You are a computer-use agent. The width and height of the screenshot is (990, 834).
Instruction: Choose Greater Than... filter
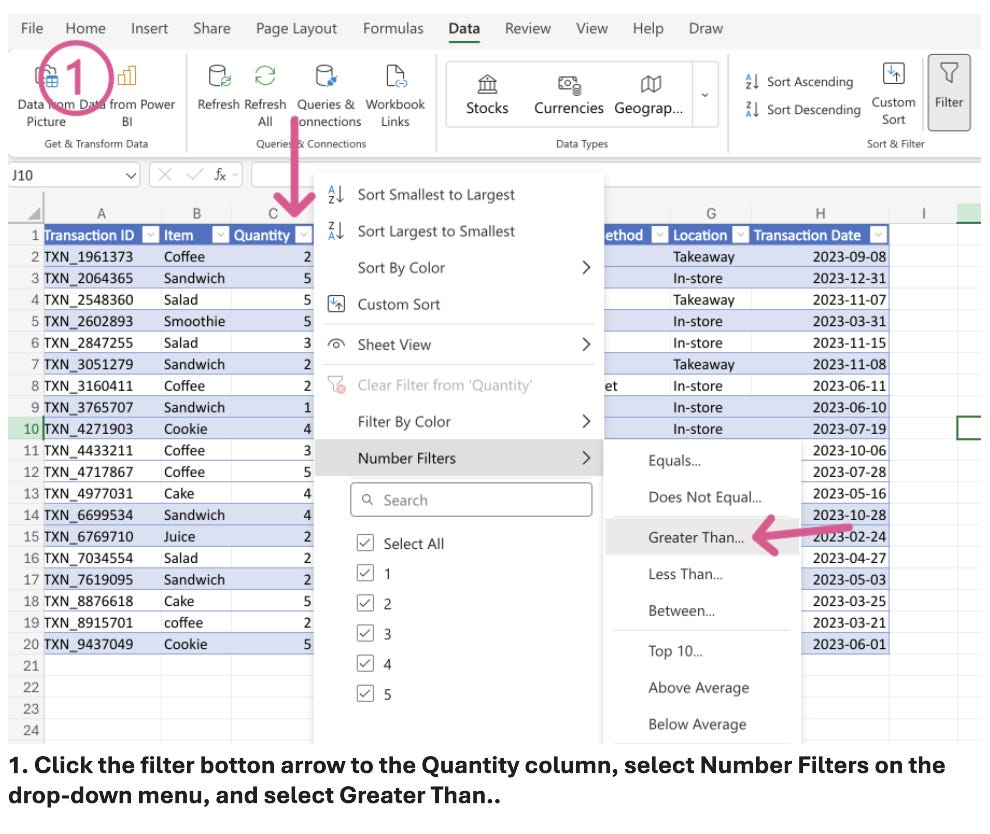696,537
